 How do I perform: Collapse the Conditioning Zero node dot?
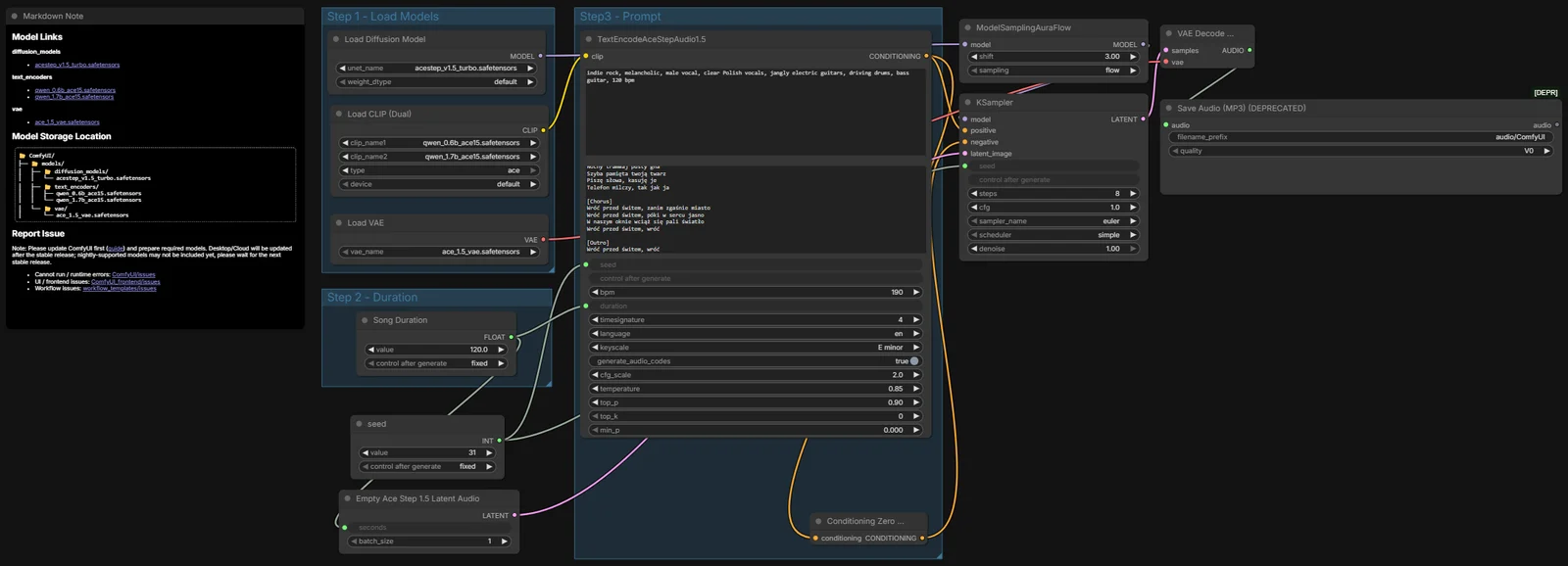pos(817,521)
